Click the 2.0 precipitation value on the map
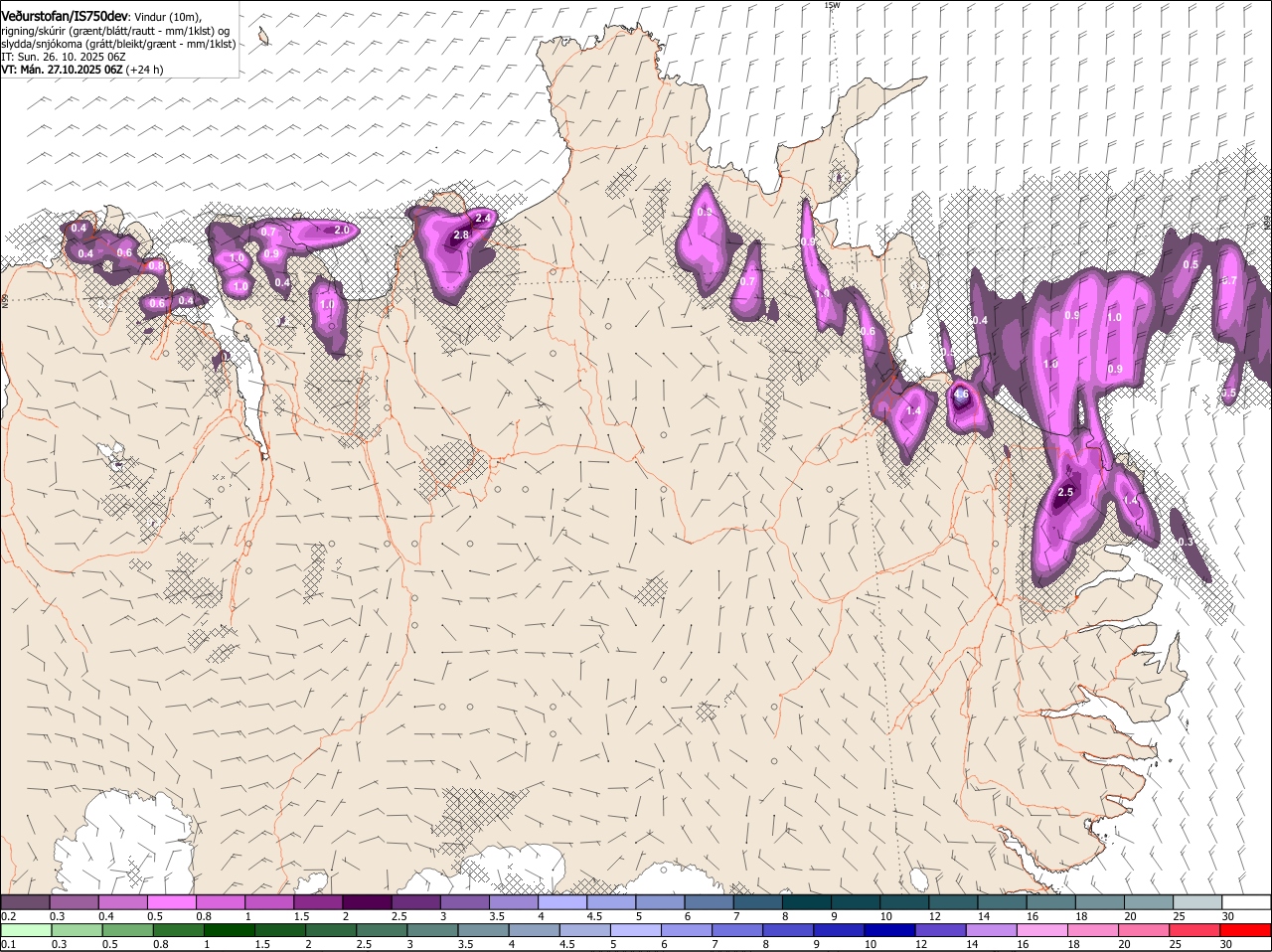This screenshot has height=952, width=1272. [x=342, y=230]
